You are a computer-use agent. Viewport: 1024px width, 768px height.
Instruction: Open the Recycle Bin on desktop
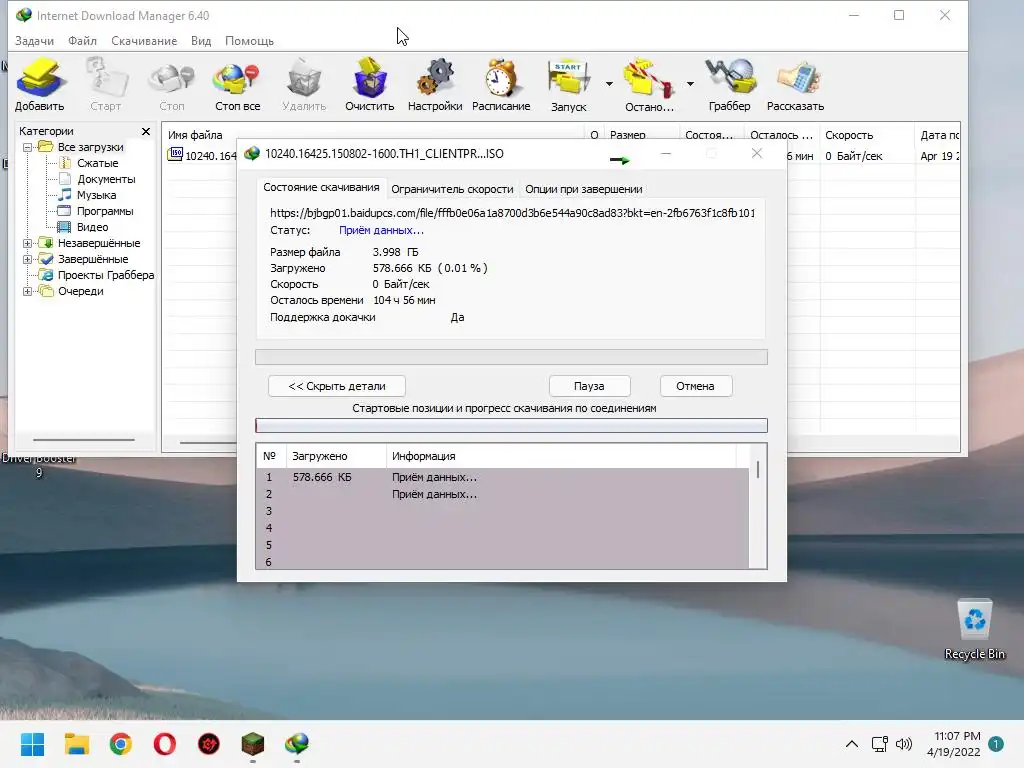pyautogui.click(x=974, y=630)
